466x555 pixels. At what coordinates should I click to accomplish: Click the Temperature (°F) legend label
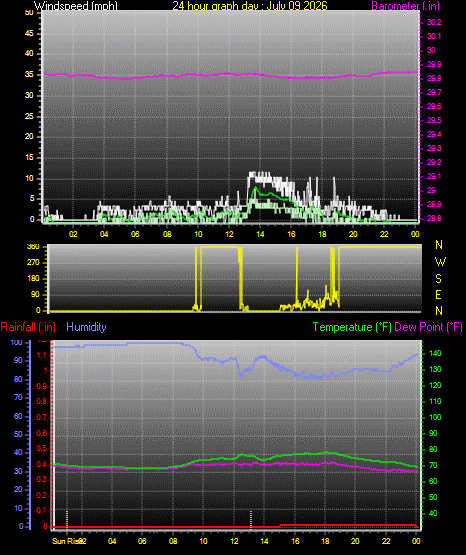tap(352, 327)
